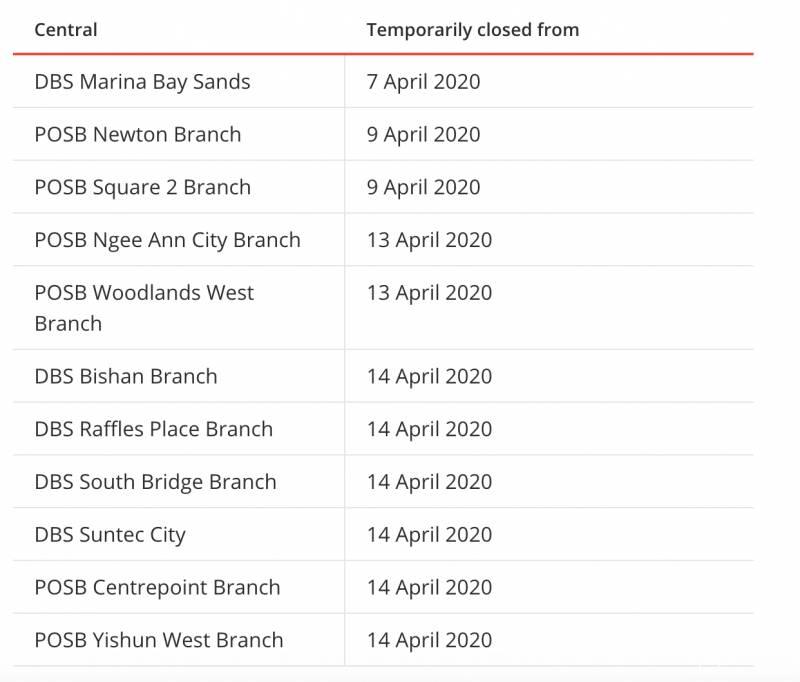800x682 pixels.
Task: Click the DBS Suntec City name
Action: 110,535
